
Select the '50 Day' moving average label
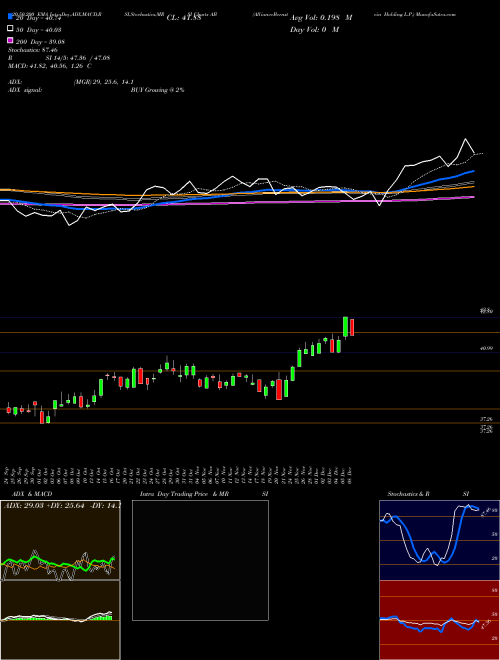click(x=38, y=29)
